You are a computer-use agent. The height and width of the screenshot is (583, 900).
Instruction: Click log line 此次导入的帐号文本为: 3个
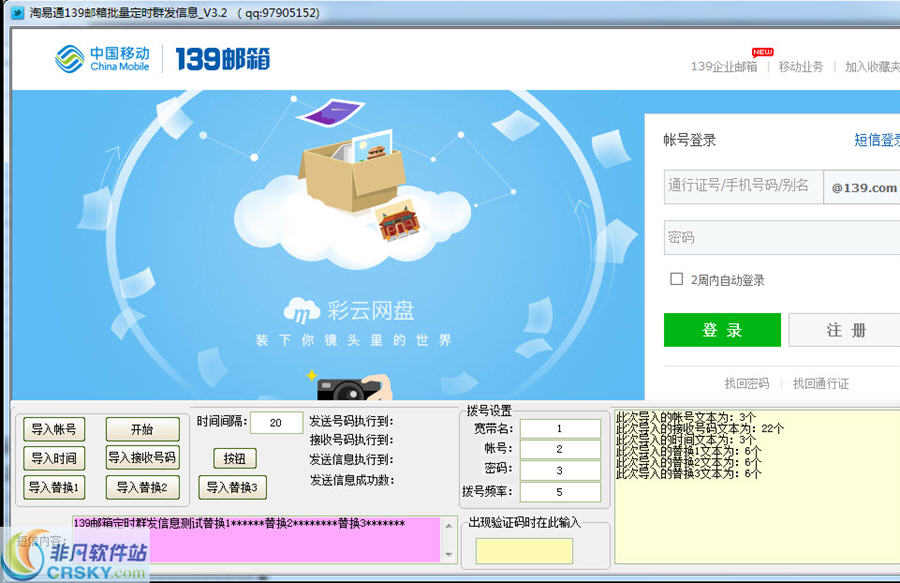pyautogui.click(x=686, y=417)
